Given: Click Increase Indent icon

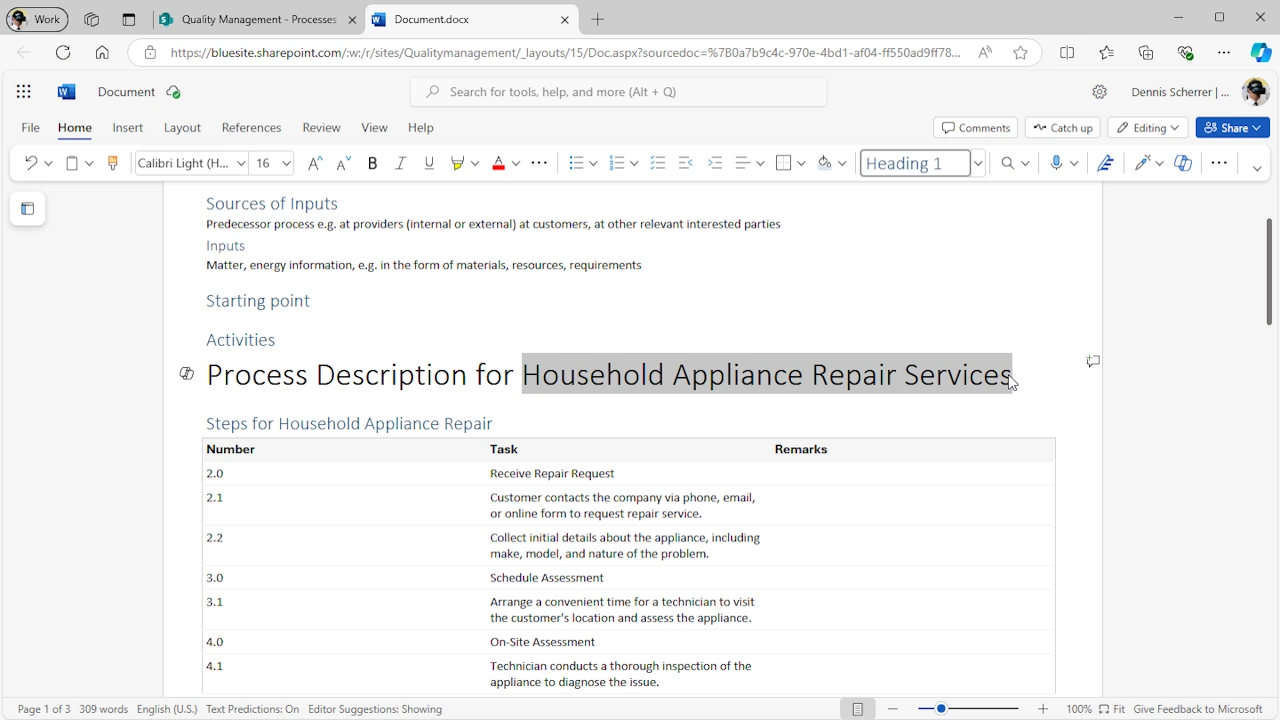Looking at the screenshot, I should coord(714,163).
